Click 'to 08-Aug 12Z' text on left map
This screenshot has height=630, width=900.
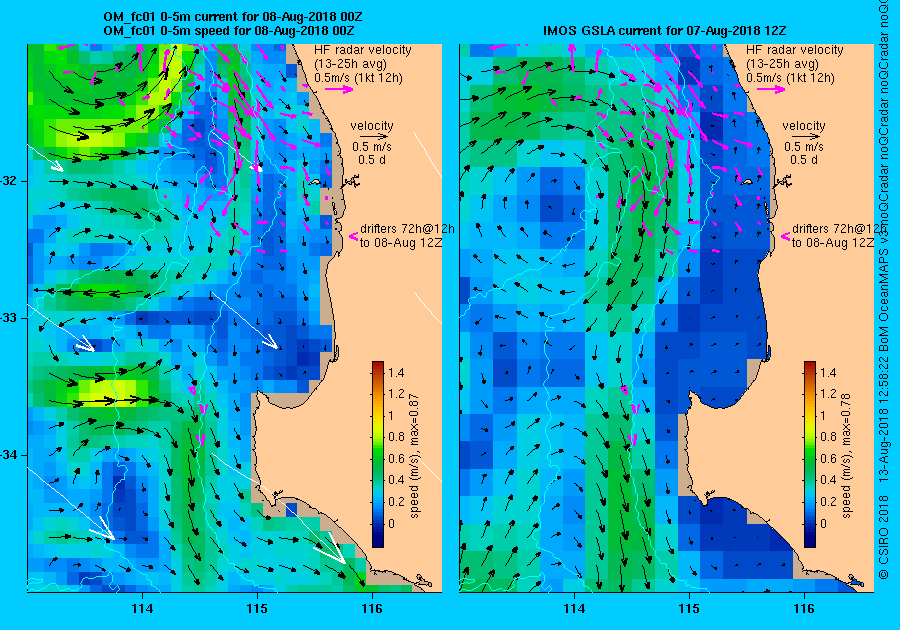click(x=401, y=242)
